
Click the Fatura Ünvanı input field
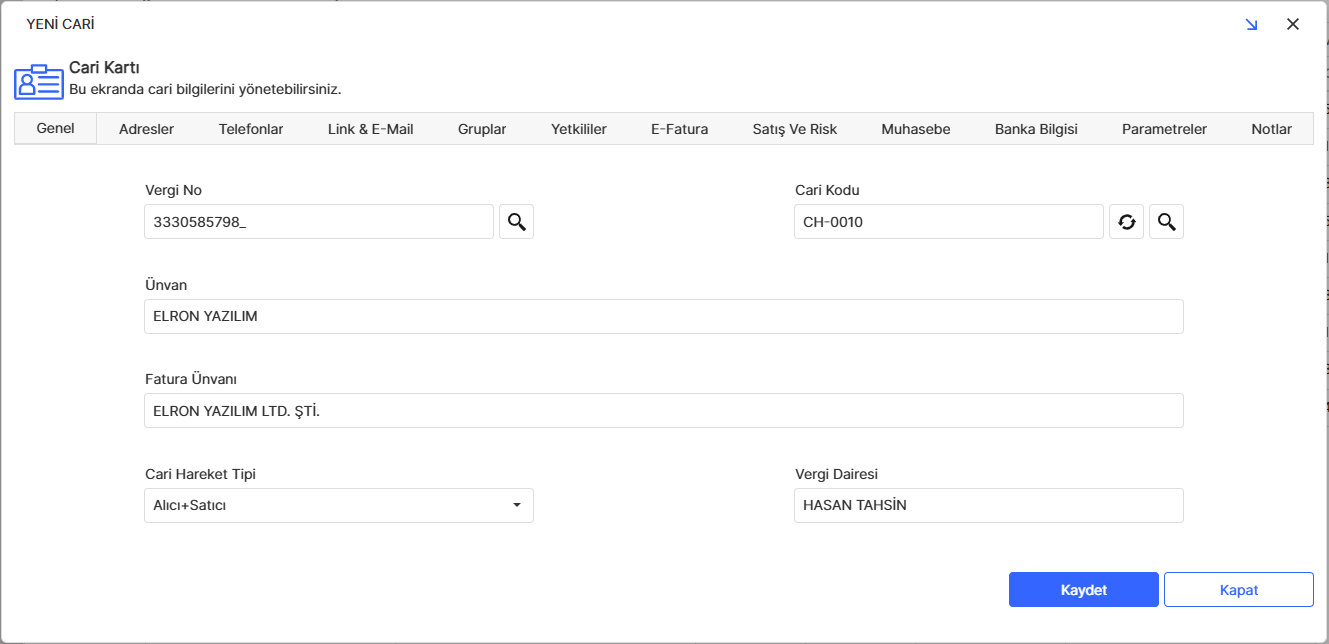click(663, 411)
